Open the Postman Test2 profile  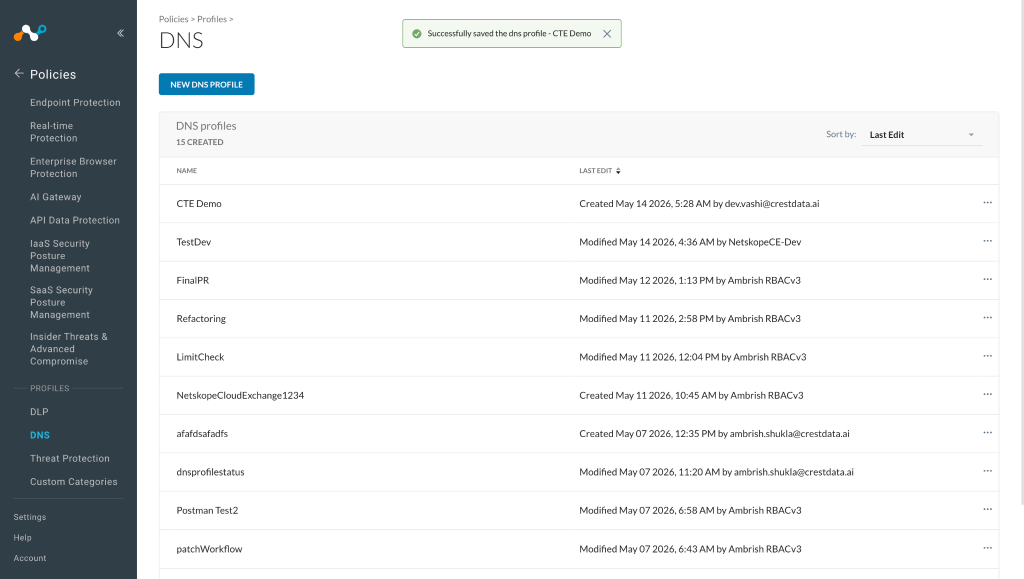pyautogui.click(x=208, y=510)
